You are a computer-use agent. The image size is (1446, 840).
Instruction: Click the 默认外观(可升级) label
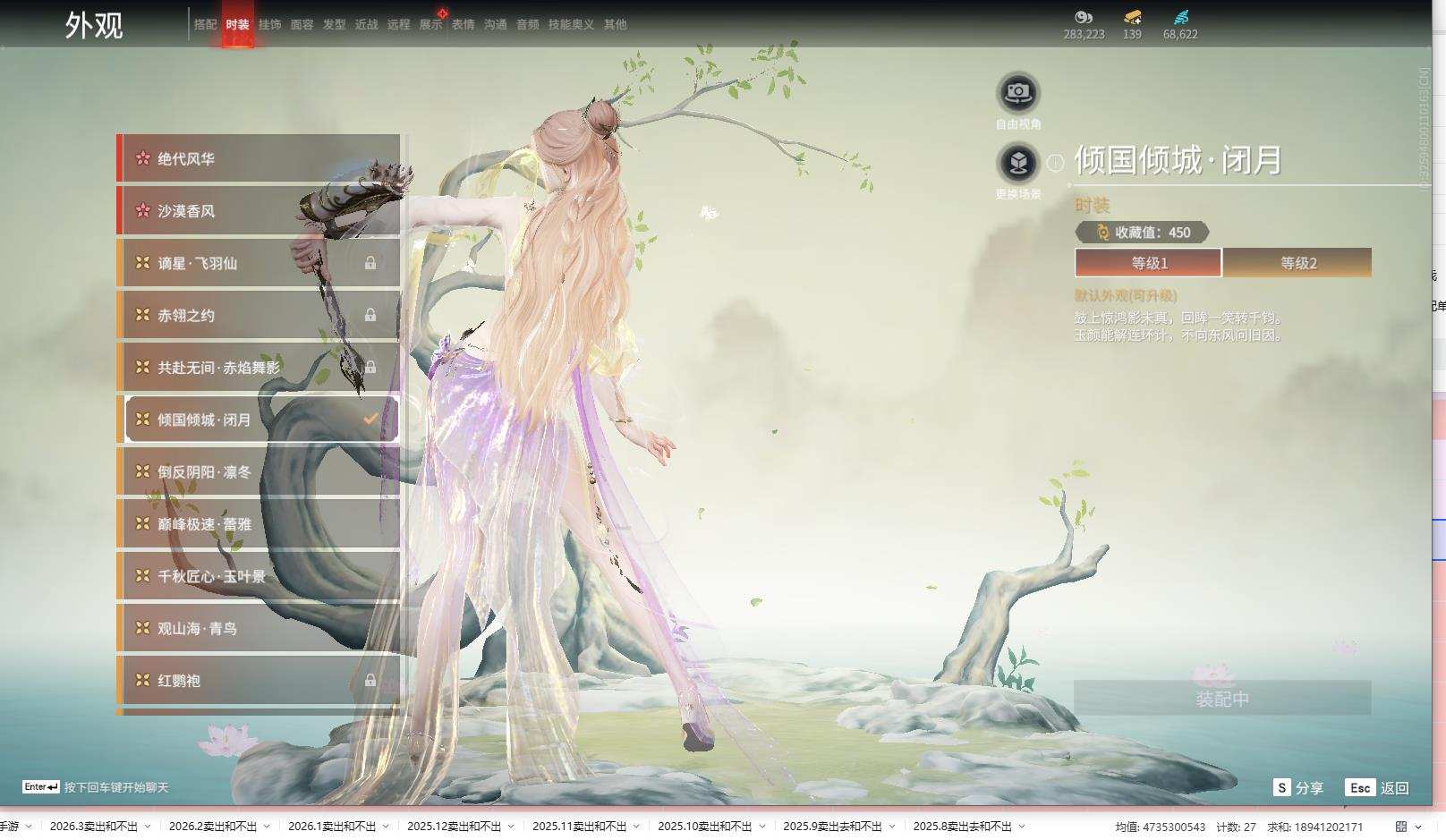pyautogui.click(x=1126, y=295)
